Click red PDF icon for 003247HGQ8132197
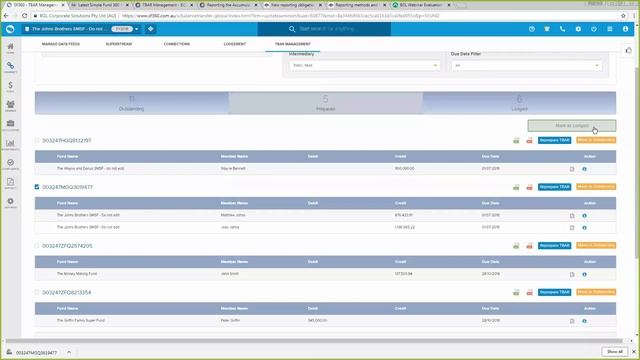 click(x=529, y=140)
